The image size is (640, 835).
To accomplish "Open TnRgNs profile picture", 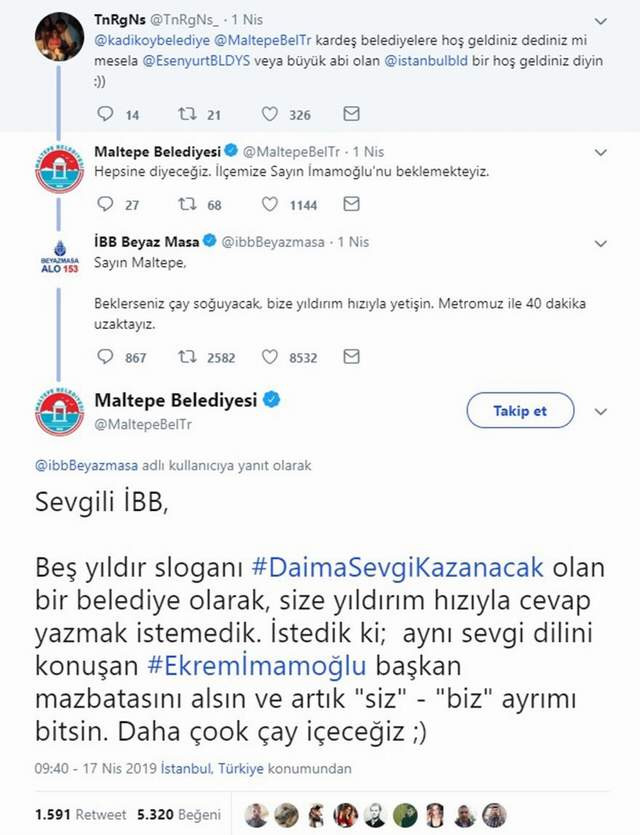I will coord(59,37).
